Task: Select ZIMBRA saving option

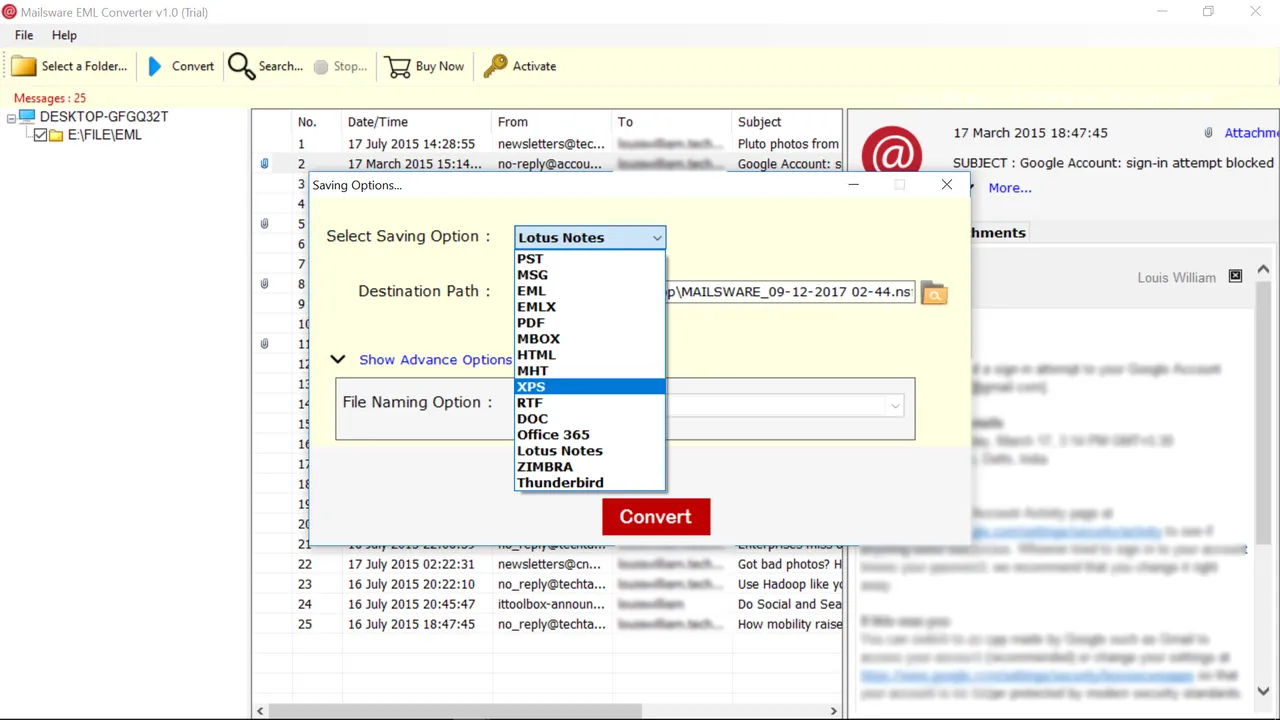Action: pos(590,466)
